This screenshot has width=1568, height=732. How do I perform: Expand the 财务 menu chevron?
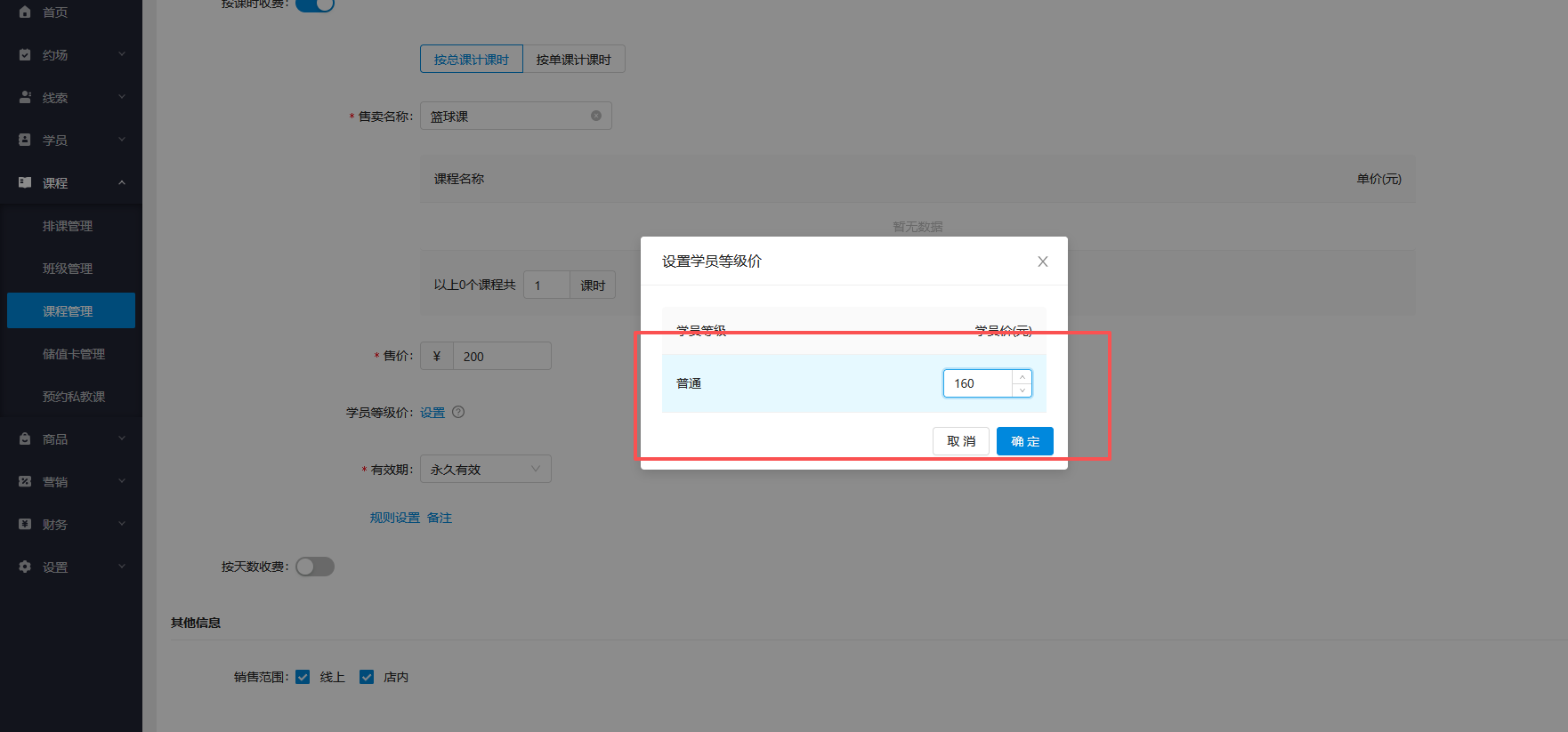[122, 524]
